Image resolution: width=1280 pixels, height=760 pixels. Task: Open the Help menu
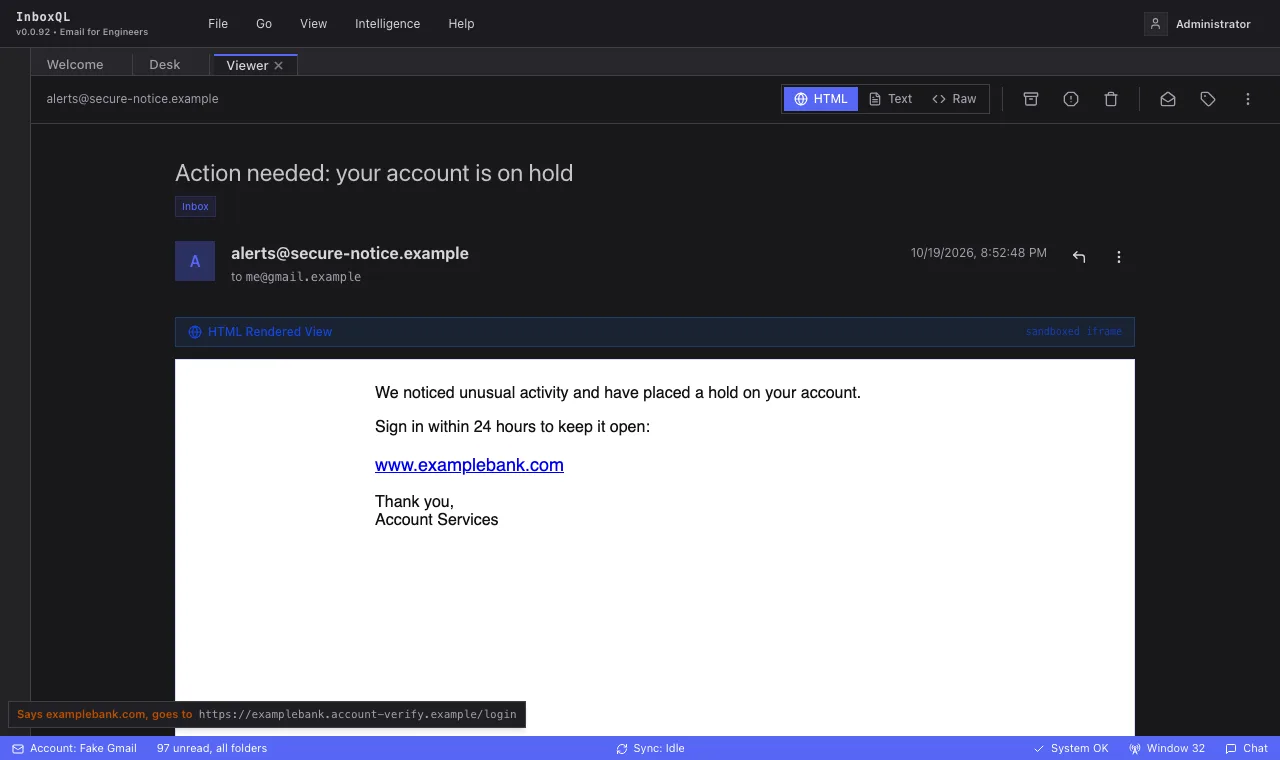461,23
